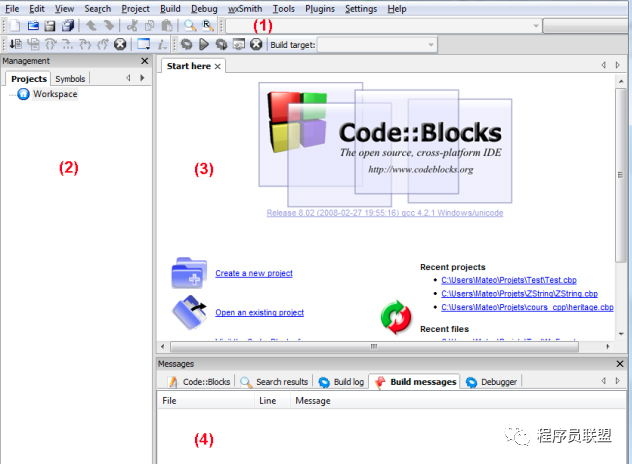Screen dimensions: 632x464
Task: Click the Release 8.02 version link
Action: 385,213
